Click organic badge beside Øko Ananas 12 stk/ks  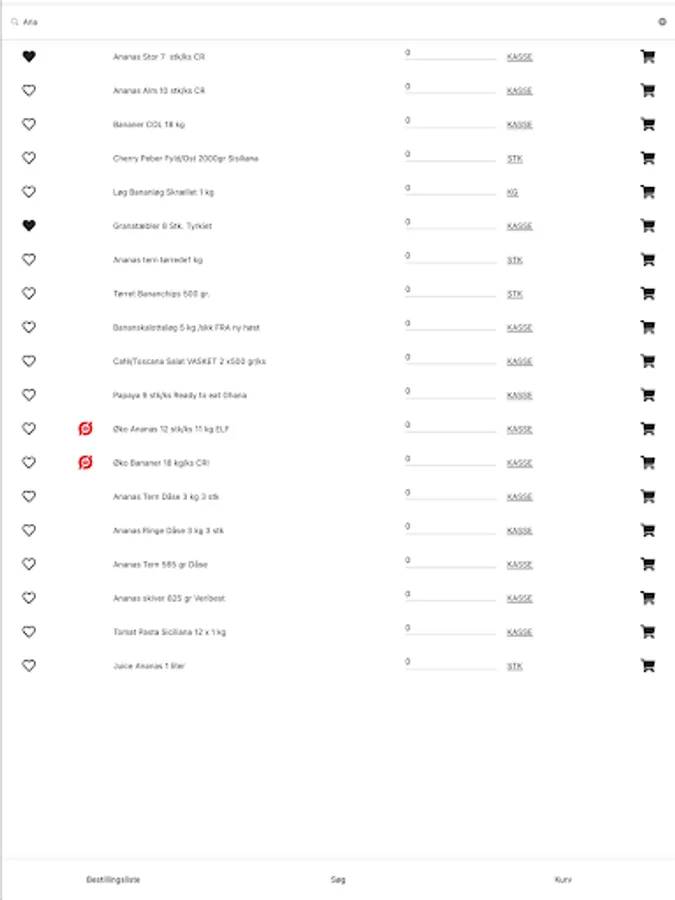click(85, 429)
